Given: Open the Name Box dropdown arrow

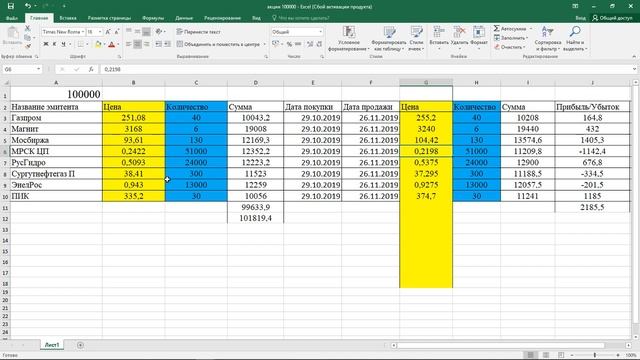Looking at the screenshot, I should pyautogui.click(x=38, y=69).
